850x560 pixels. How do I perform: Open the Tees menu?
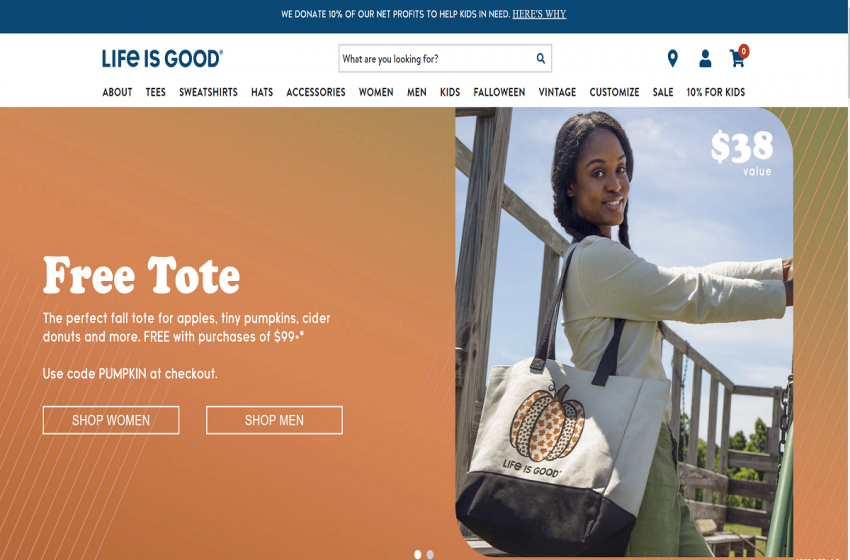(156, 92)
